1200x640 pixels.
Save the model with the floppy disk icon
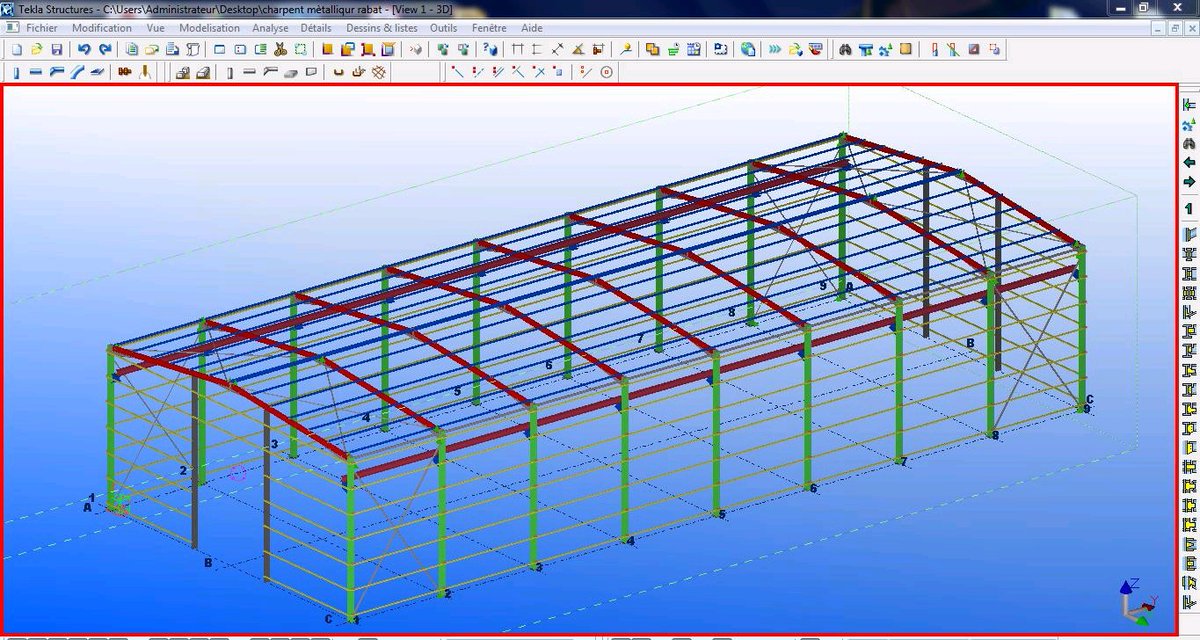pos(57,49)
